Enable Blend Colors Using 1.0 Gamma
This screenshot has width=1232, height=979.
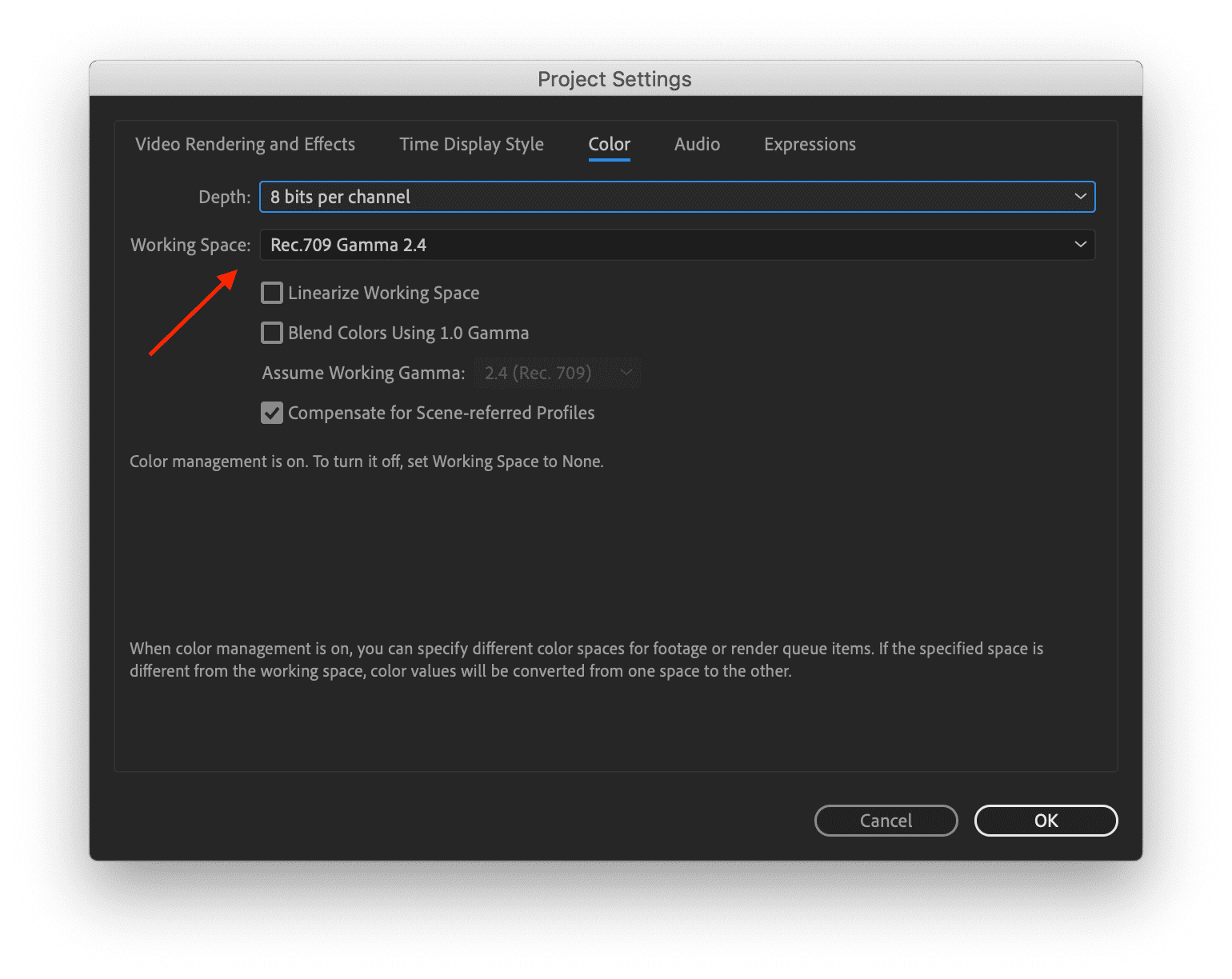pyautogui.click(x=272, y=333)
